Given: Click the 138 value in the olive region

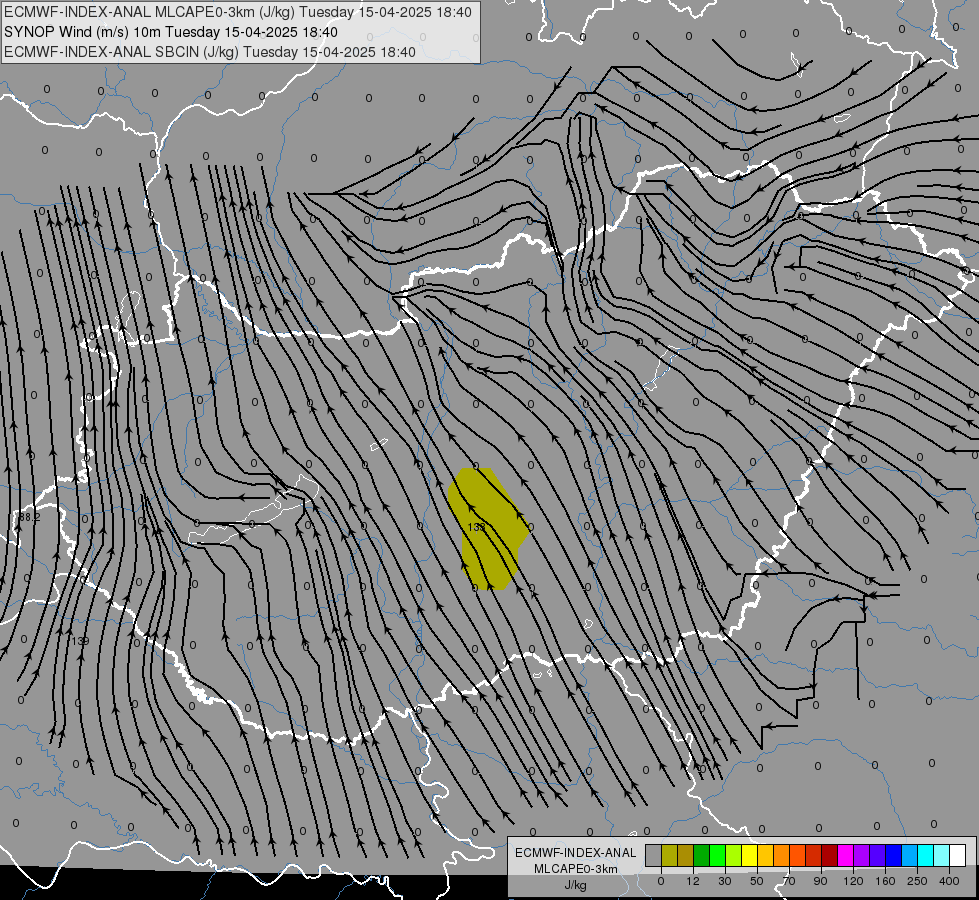Looking at the screenshot, I should 476,527.
